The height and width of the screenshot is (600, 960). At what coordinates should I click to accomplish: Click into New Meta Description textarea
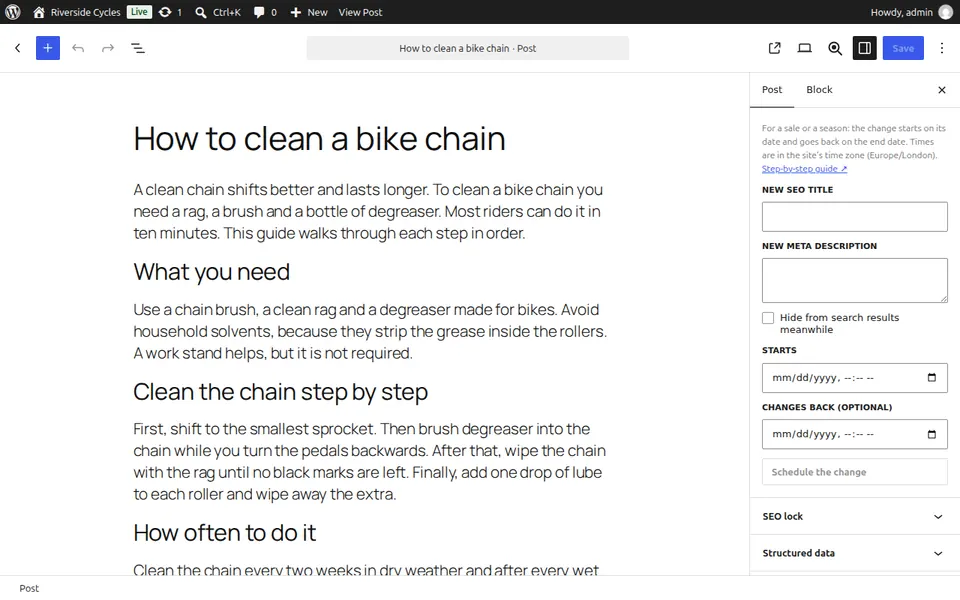pos(854,280)
